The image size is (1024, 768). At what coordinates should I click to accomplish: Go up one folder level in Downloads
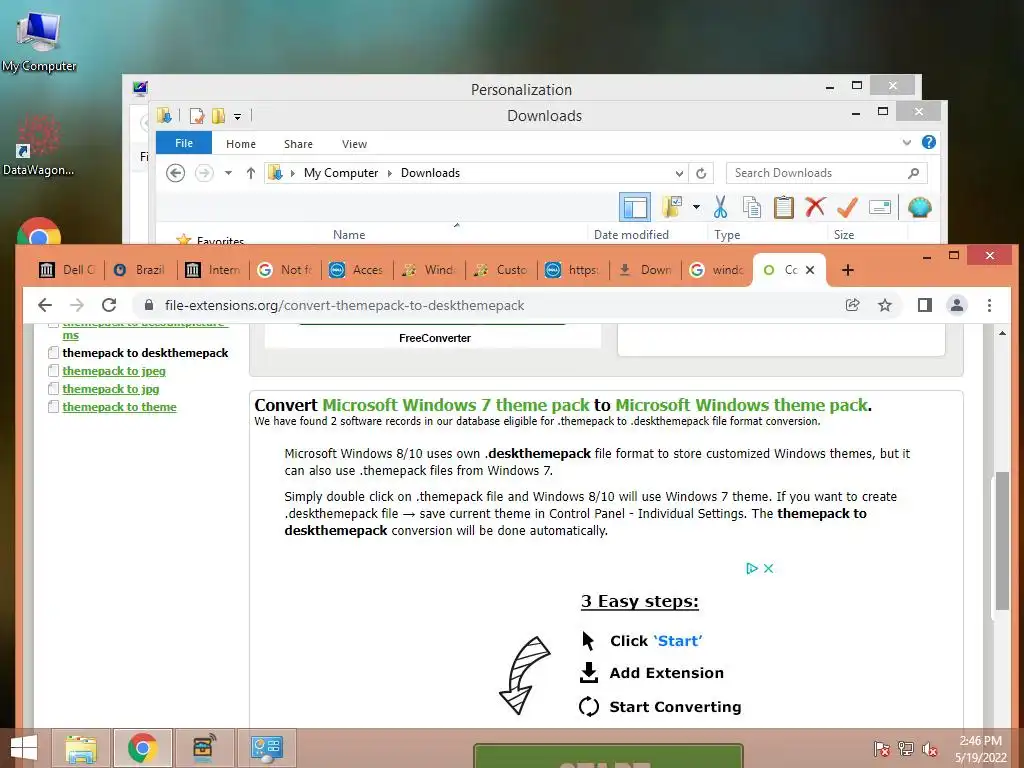tap(251, 173)
